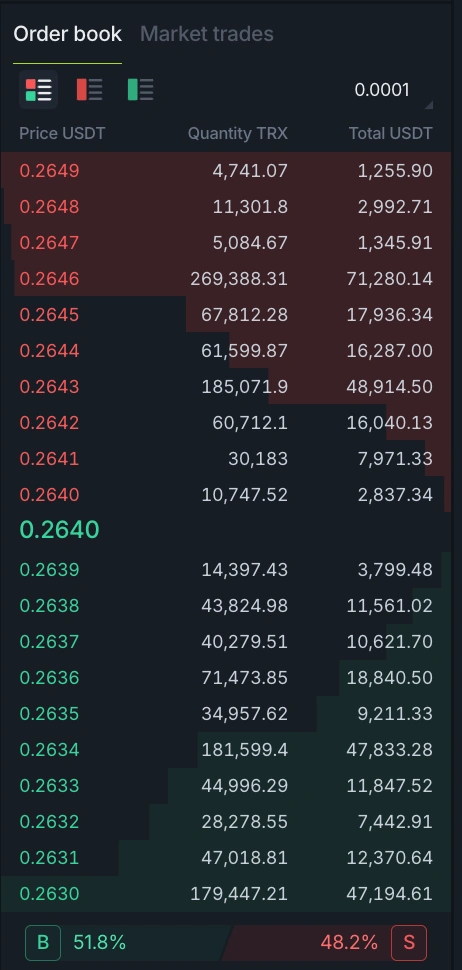Viewport: 462px width, 970px height.
Task: Click the 0.2640 last price indicator
Action: point(59,530)
